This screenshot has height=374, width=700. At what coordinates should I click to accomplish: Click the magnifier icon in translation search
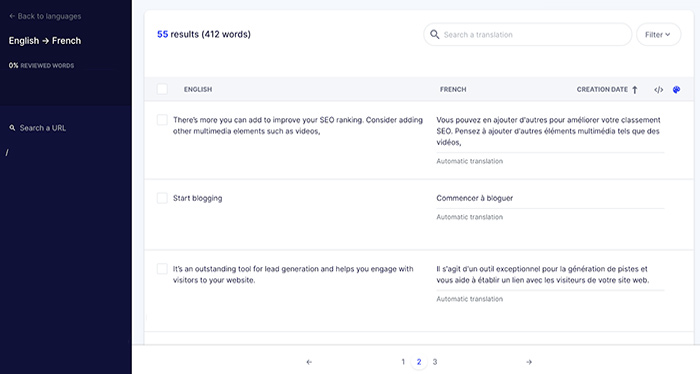click(434, 34)
